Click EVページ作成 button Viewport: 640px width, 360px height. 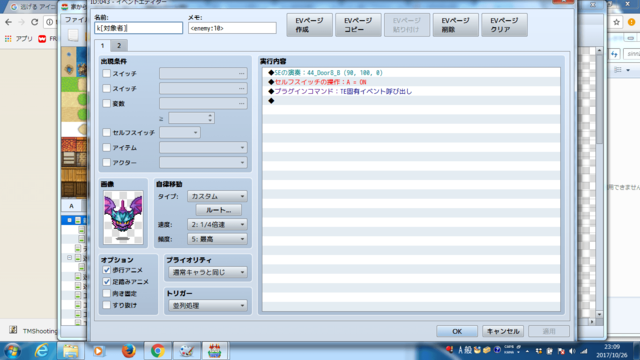pyautogui.click(x=309, y=25)
